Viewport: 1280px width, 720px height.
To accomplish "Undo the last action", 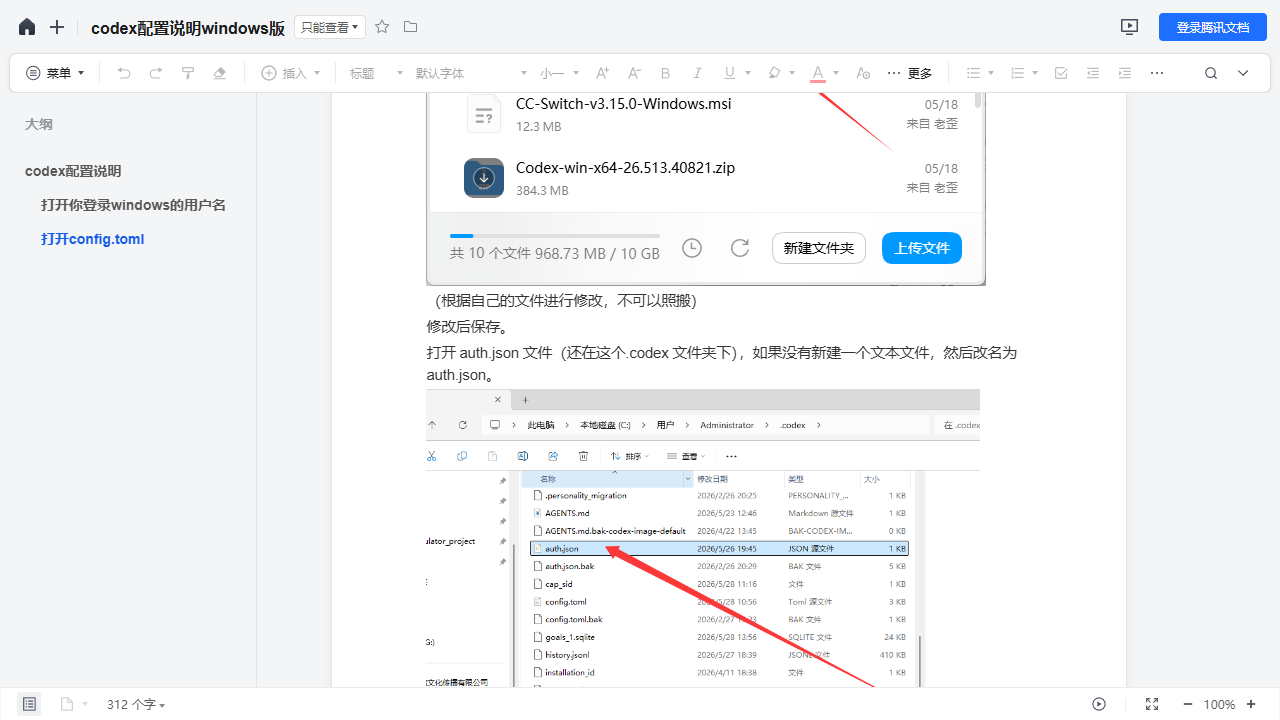I will 124,73.
